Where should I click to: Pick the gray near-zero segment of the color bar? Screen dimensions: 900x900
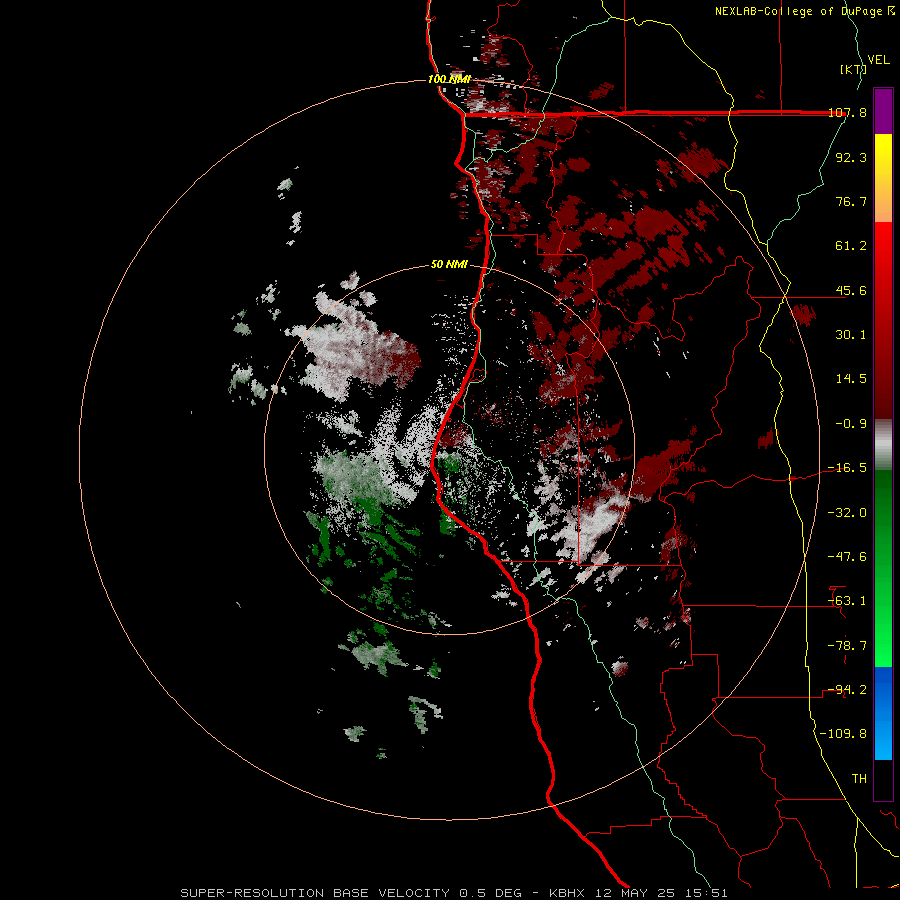pos(883,445)
